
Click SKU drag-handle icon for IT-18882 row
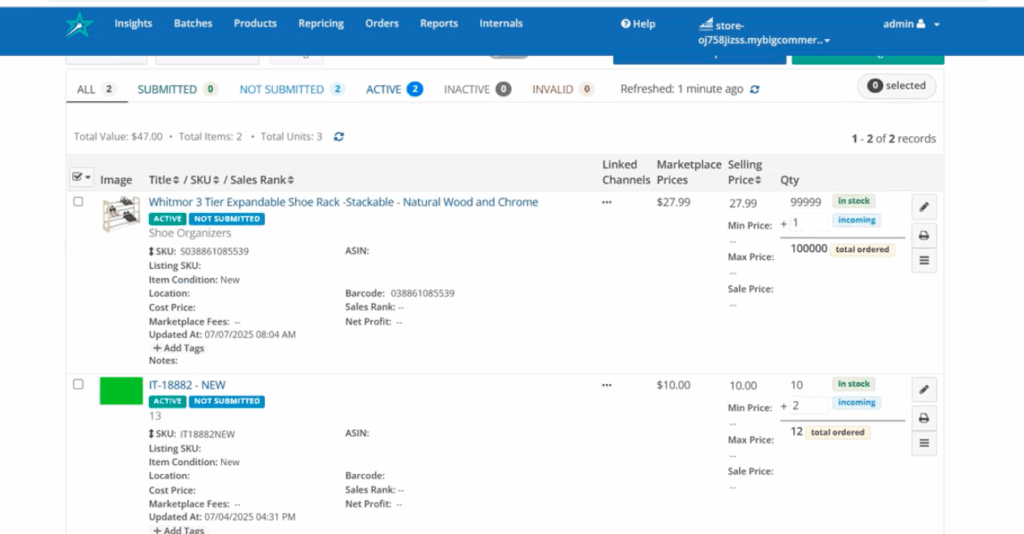(151, 434)
